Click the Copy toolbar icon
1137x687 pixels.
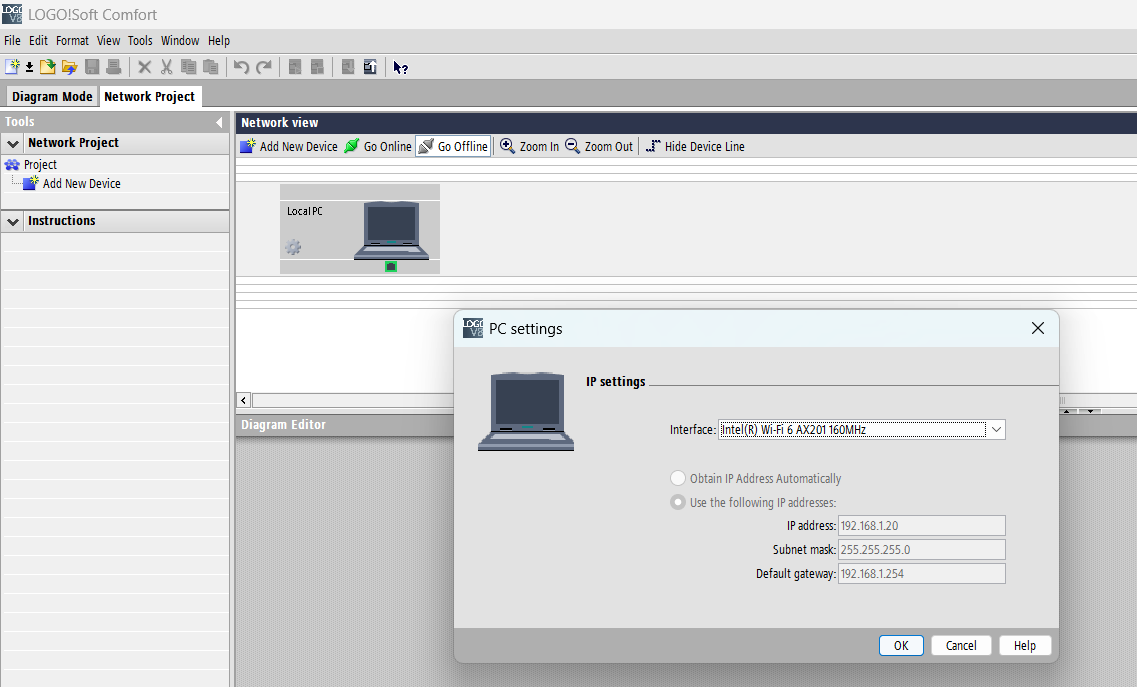pyautogui.click(x=189, y=67)
